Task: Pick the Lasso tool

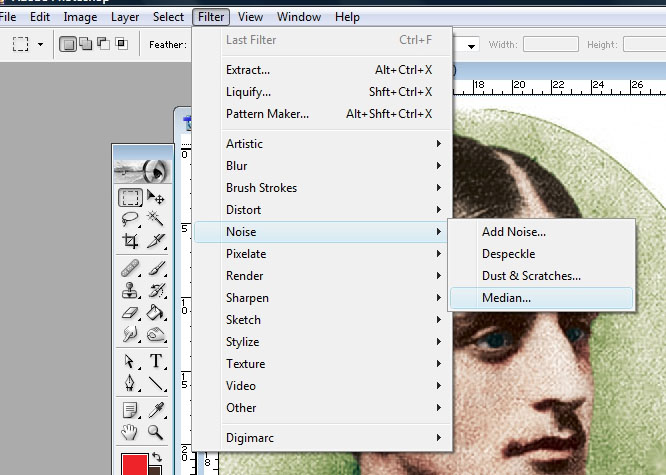Action: click(130, 219)
